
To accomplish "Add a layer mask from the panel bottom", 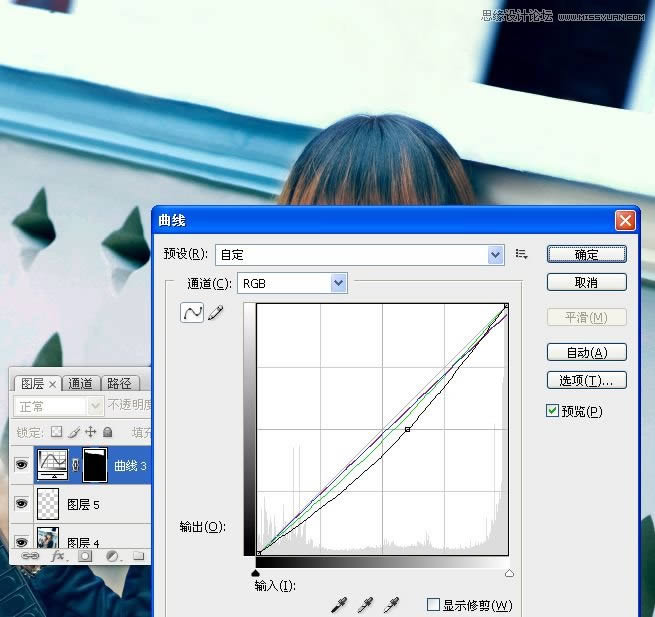I will point(86,555).
